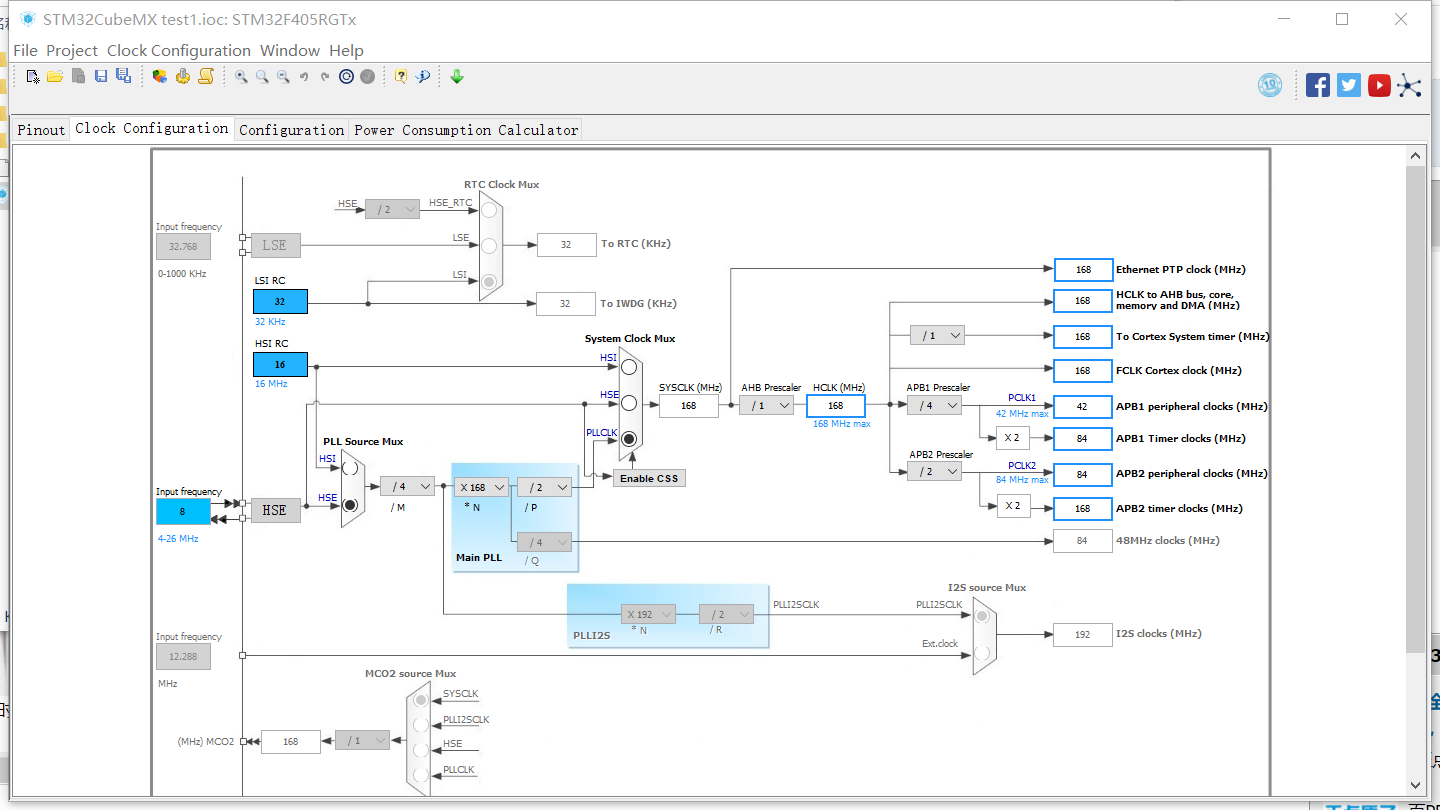1440x810 pixels.
Task: Select PLLI2SCLK in I2S source Mux
Action: (983, 616)
